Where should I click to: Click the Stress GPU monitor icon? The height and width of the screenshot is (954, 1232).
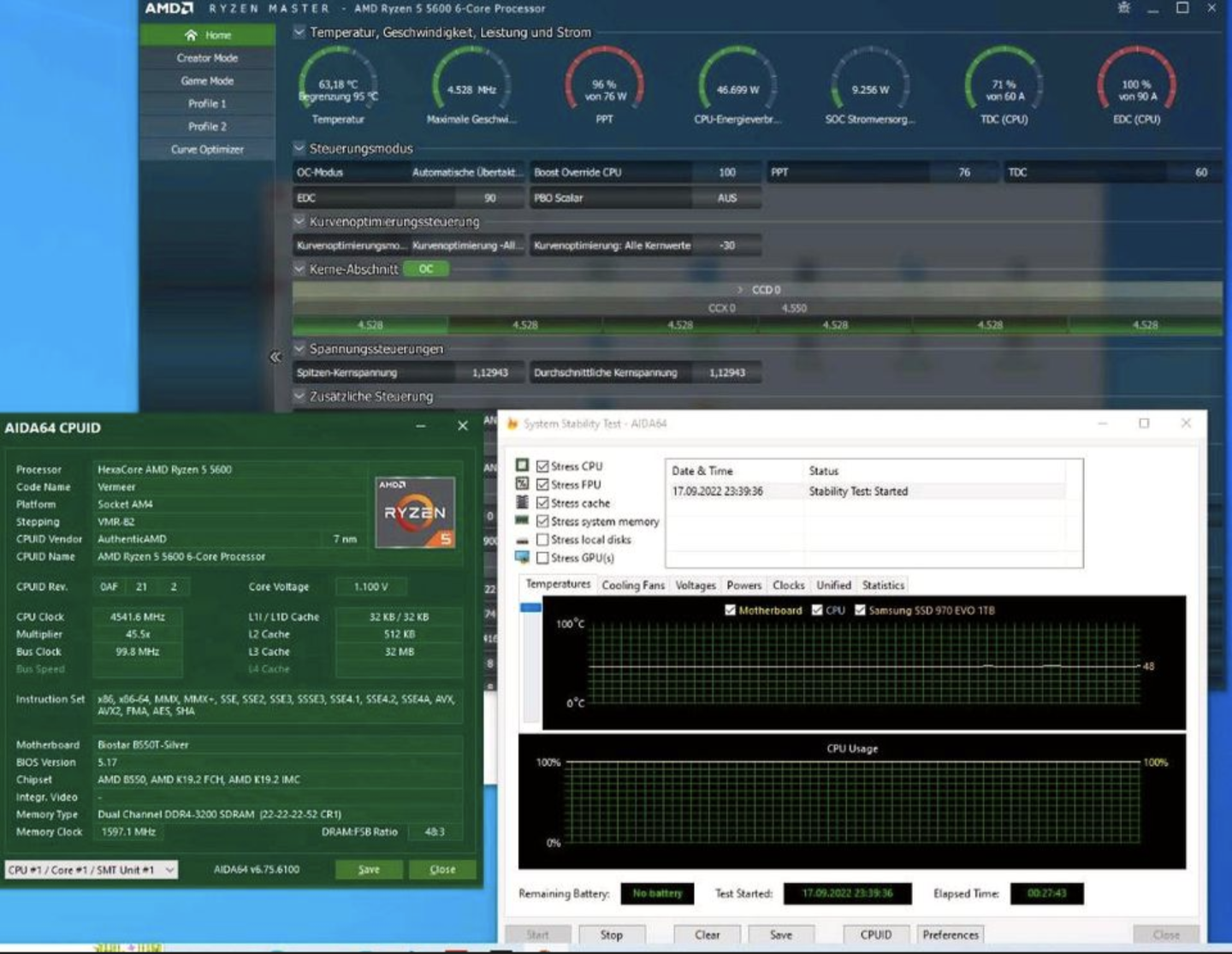pos(522,557)
